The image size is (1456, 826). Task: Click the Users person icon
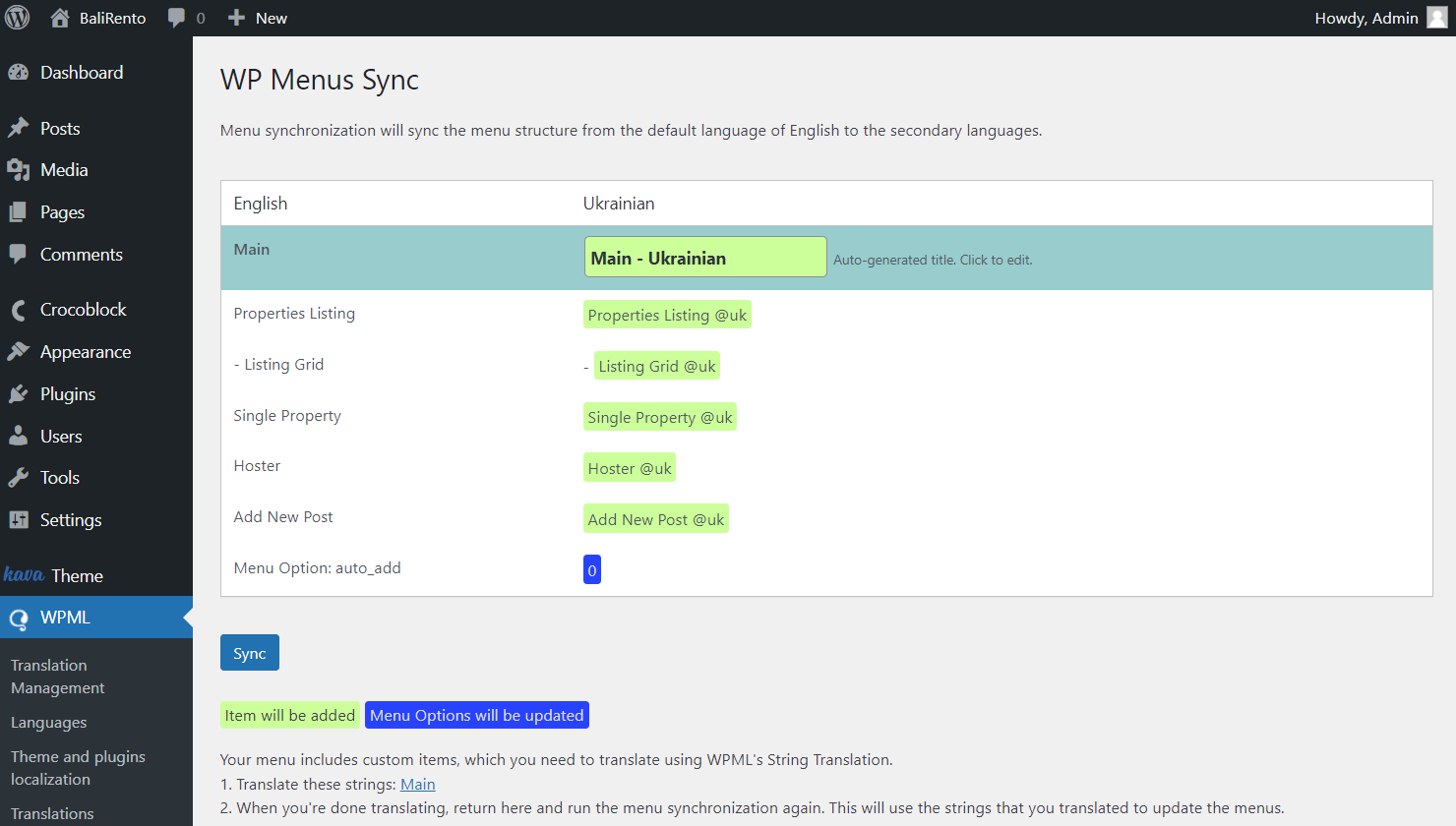(x=19, y=436)
